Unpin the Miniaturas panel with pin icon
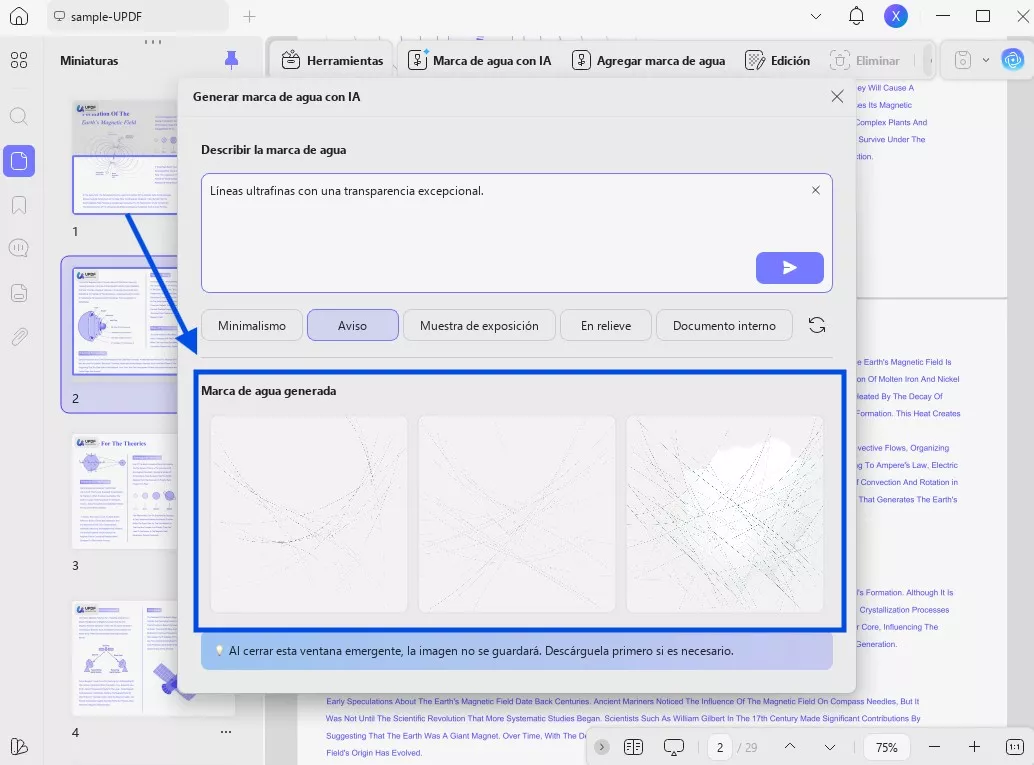The width and height of the screenshot is (1034, 765). (231, 60)
